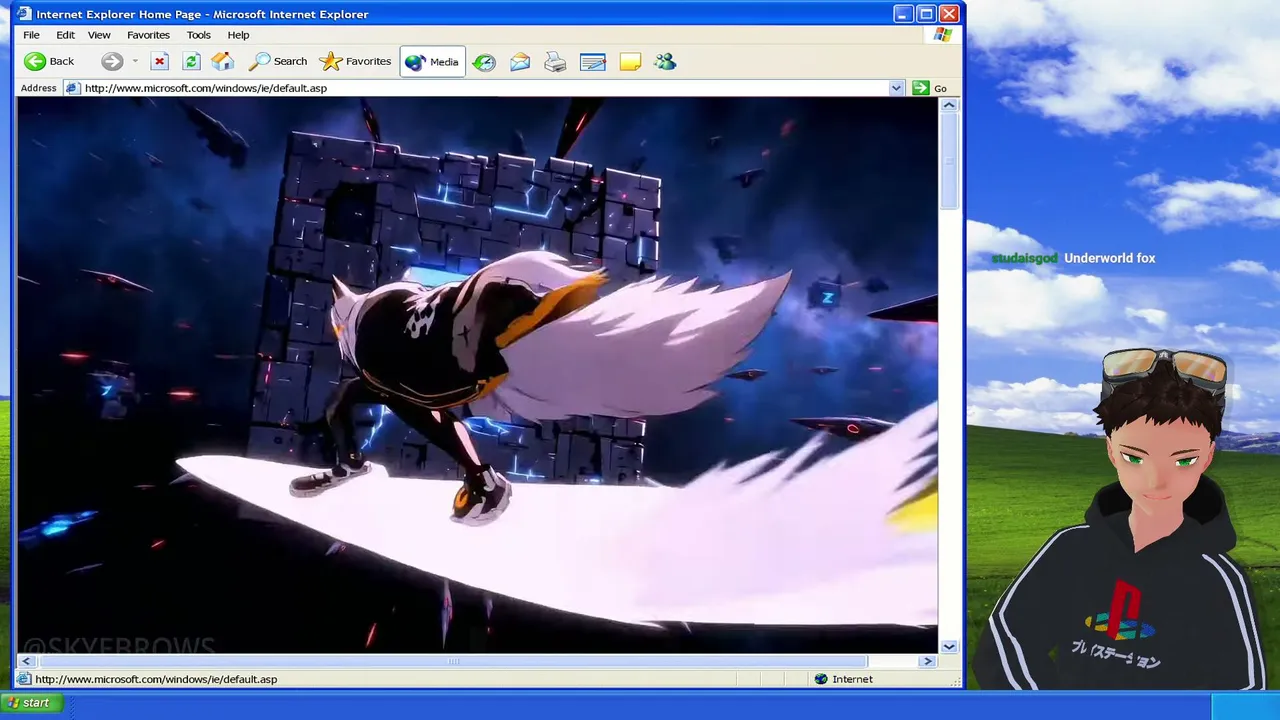The image size is (1280, 720).
Task: Close the Internet Explorer window
Action: tap(949, 14)
